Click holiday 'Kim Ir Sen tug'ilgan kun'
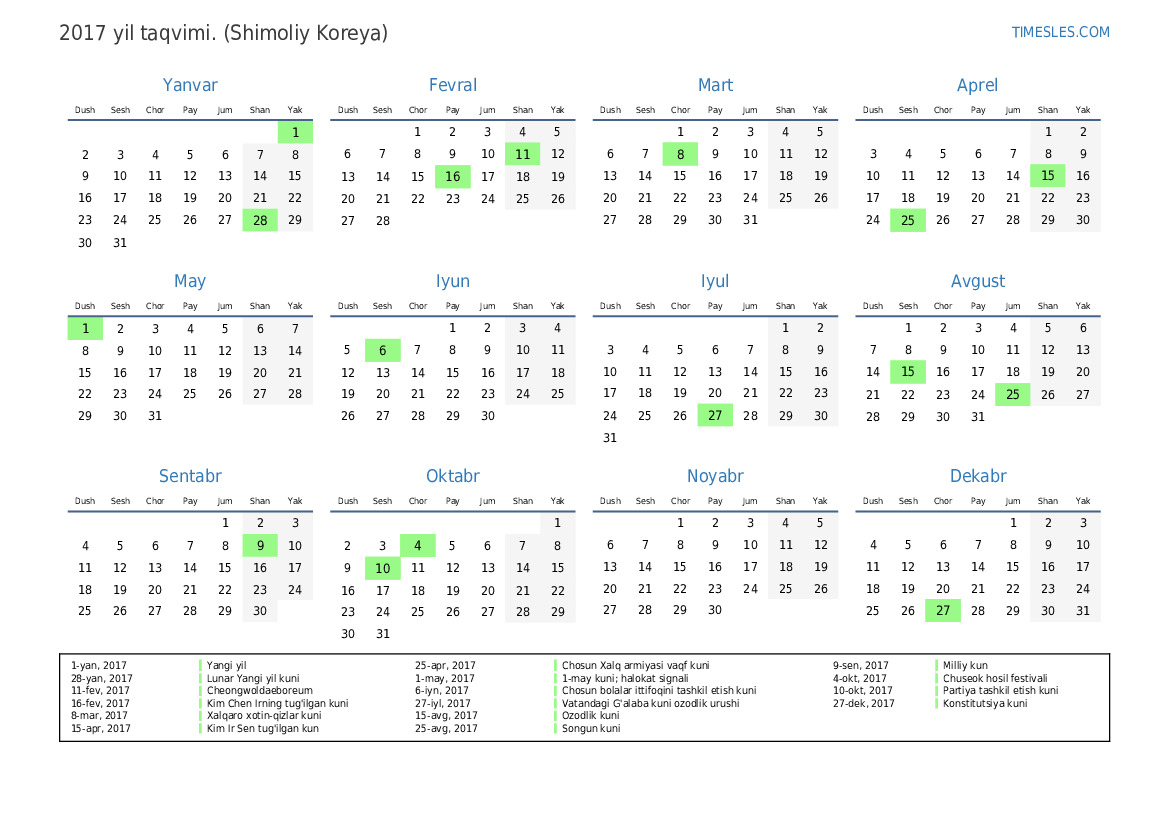The height and width of the screenshot is (827, 1169). click(x=262, y=728)
